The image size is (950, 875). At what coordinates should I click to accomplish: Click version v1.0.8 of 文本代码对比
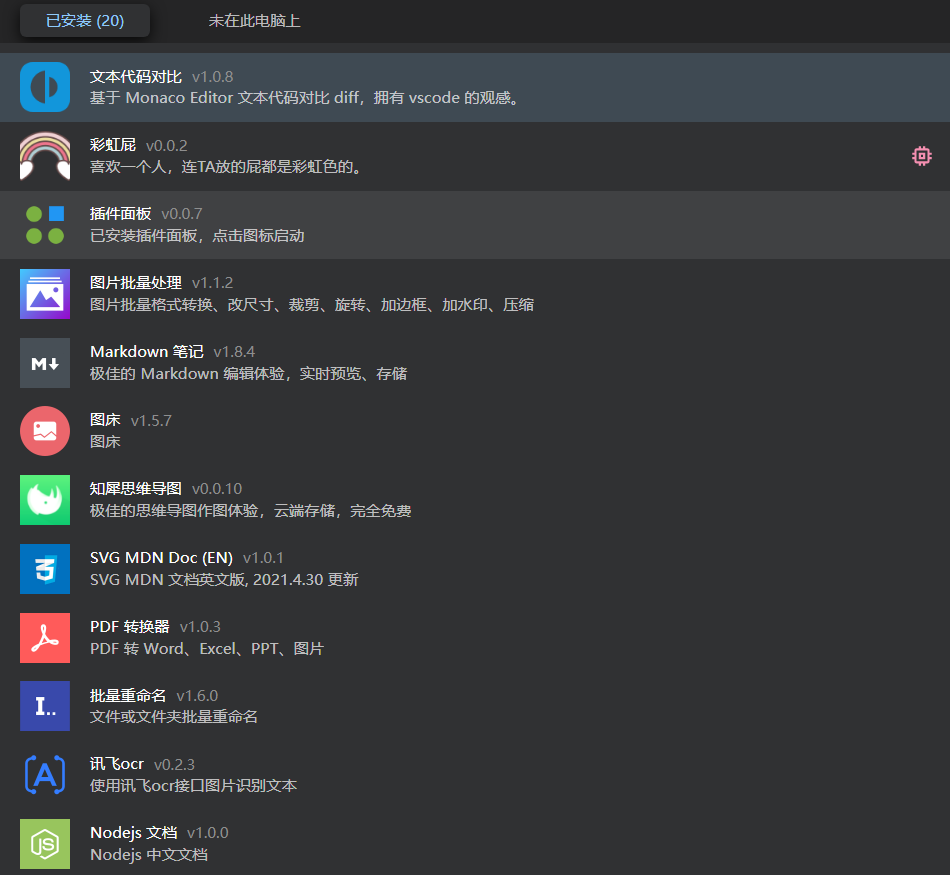213,77
